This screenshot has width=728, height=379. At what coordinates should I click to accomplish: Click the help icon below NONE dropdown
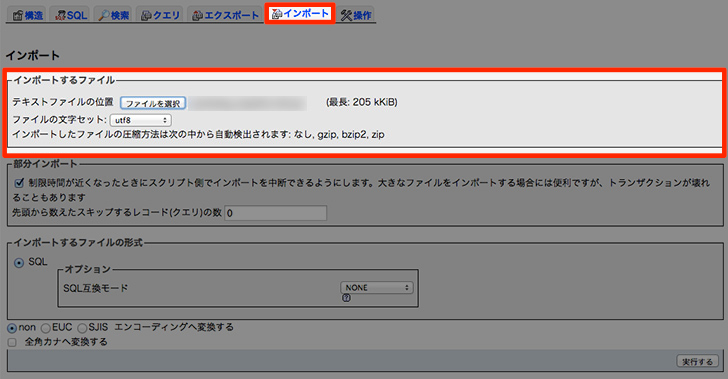pyautogui.click(x=346, y=298)
